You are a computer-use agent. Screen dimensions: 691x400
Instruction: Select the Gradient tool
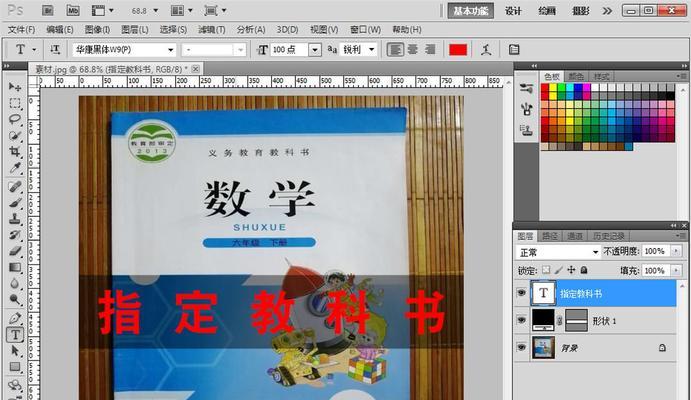pos(15,267)
